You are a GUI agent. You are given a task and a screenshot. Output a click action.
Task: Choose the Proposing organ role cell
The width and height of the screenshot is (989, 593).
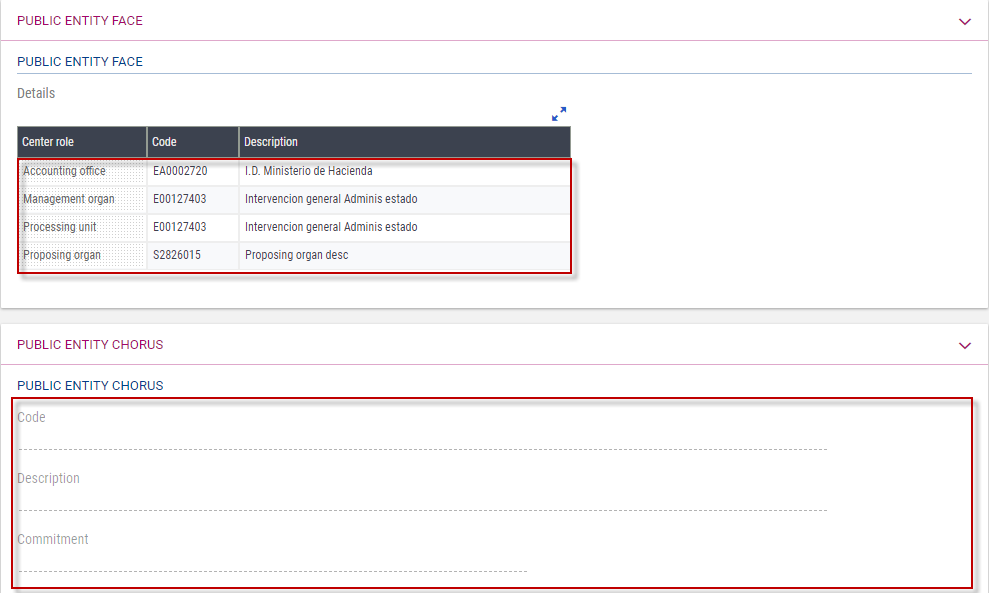(x=62, y=255)
